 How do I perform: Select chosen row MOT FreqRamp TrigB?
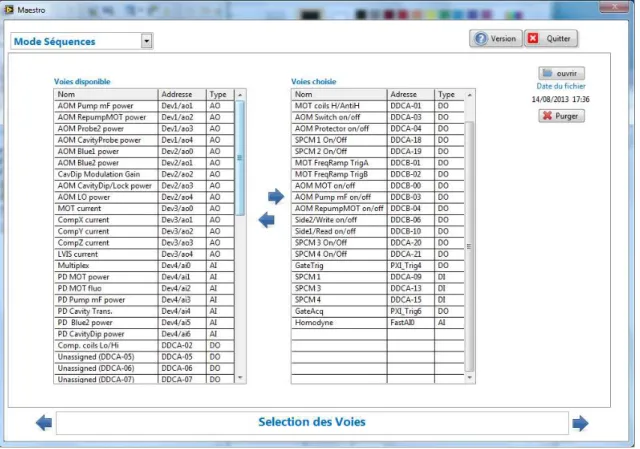click(378, 174)
